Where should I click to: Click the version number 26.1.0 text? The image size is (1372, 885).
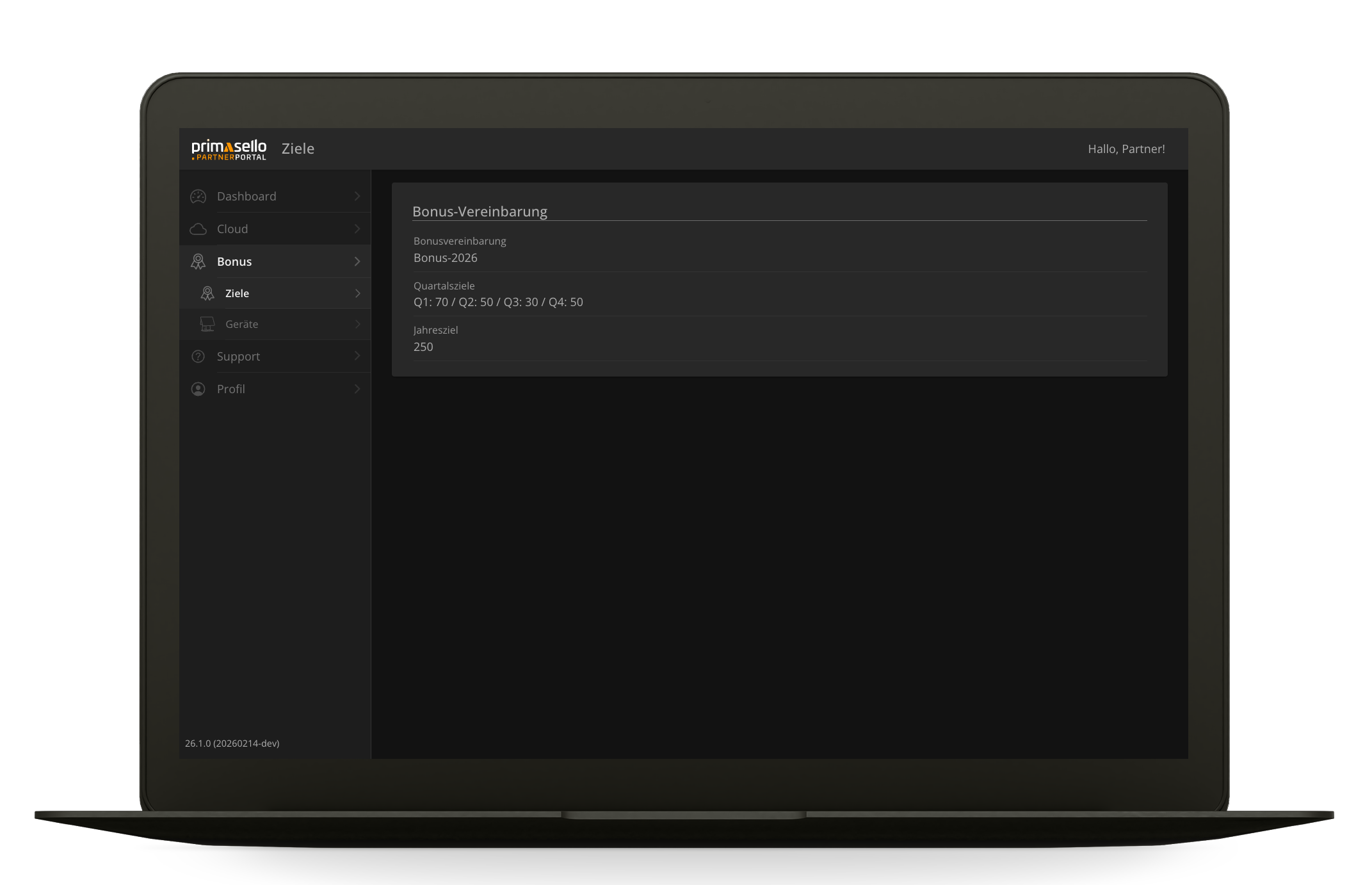tap(232, 743)
